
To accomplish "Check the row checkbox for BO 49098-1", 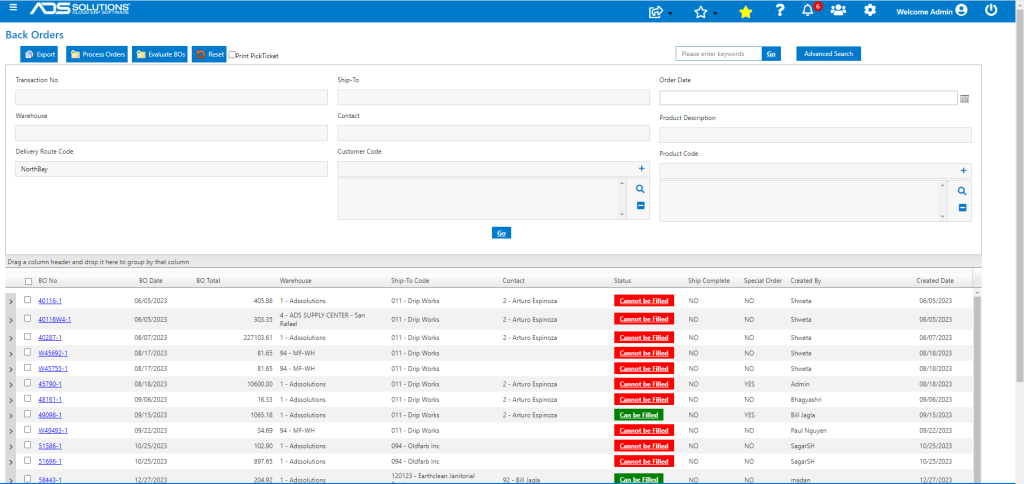I will 27,414.
